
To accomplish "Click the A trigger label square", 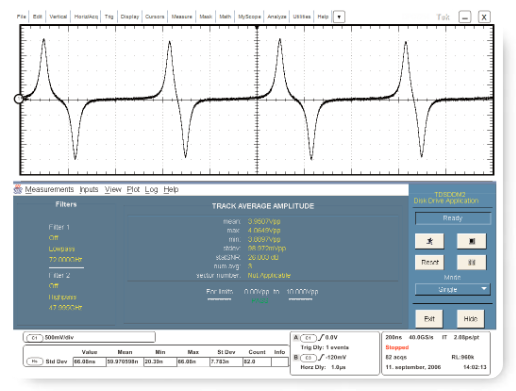I will pyautogui.click(x=296, y=338).
